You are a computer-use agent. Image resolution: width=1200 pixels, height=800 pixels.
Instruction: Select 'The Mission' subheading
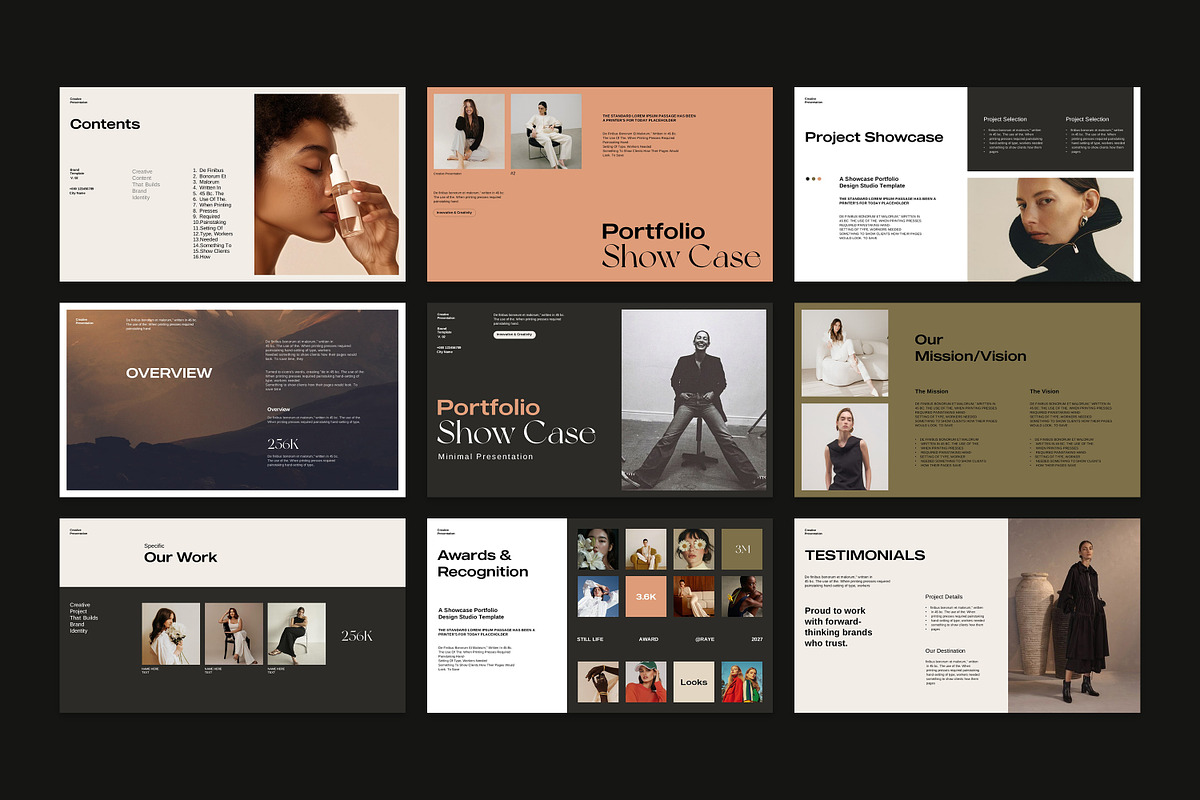click(x=932, y=391)
